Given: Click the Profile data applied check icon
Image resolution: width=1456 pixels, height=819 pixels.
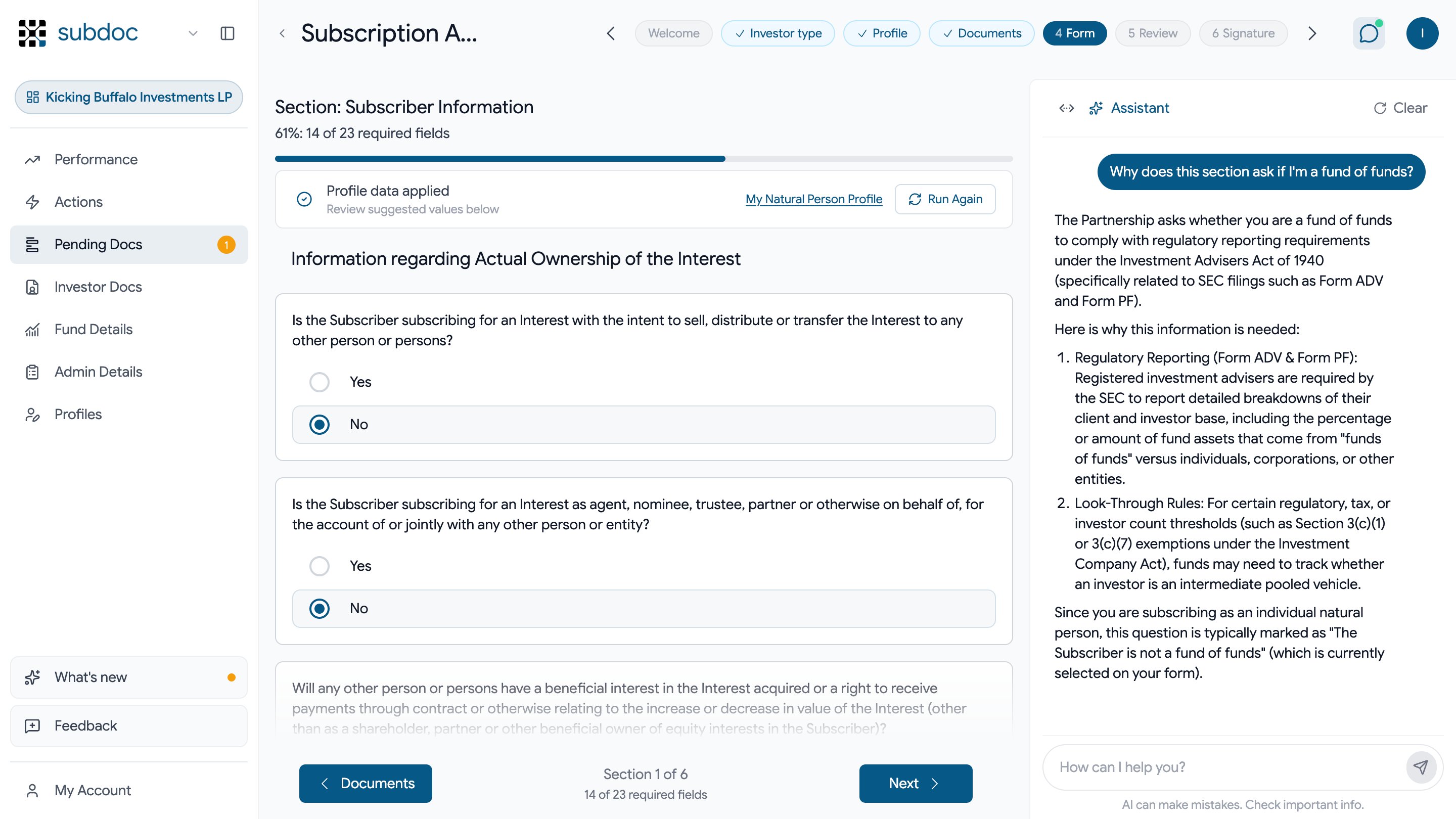Looking at the screenshot, I should point(304,199).
